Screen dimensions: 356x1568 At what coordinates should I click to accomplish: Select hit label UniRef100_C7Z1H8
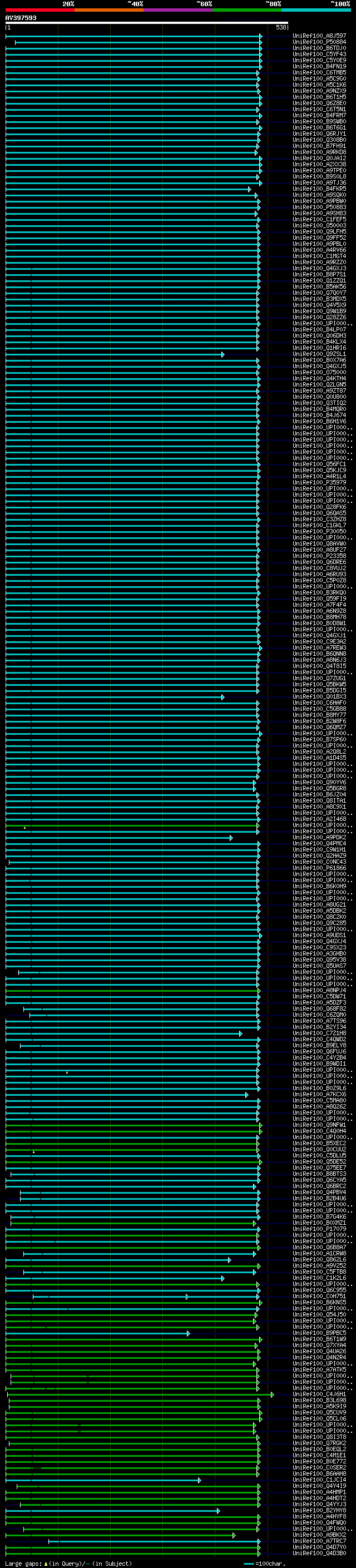319,1033
